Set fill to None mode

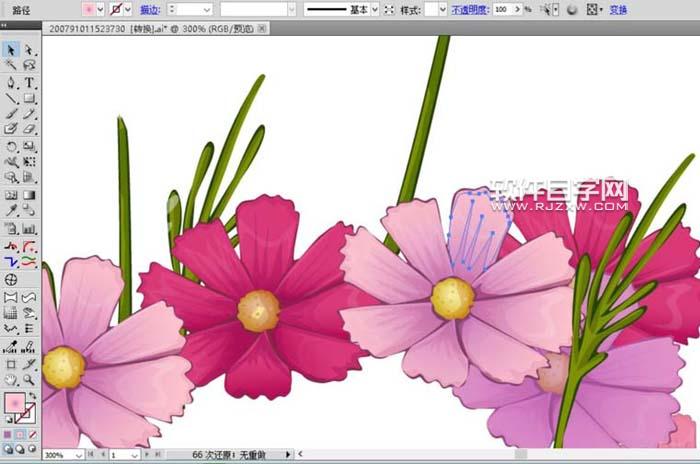33,436
